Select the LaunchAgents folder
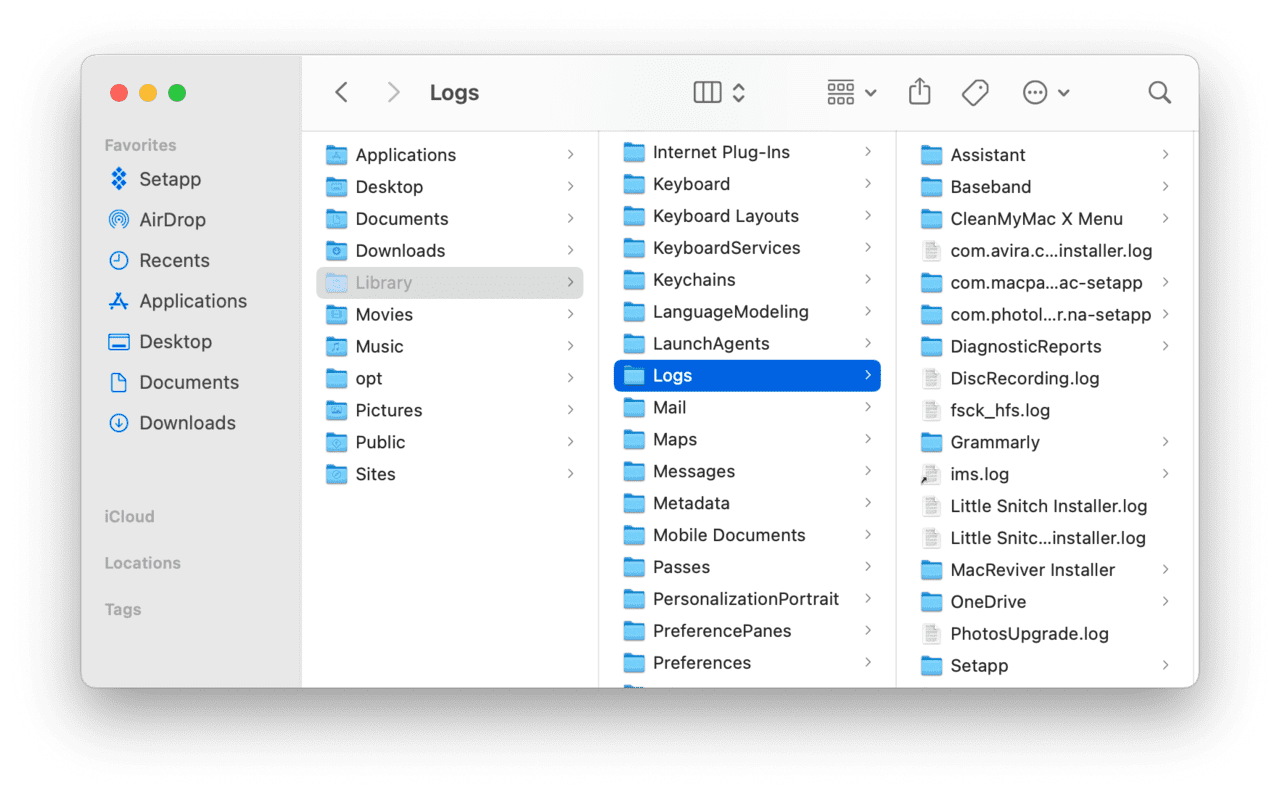The width and height of the screenshot is (1280, 795). pos(747,344)
